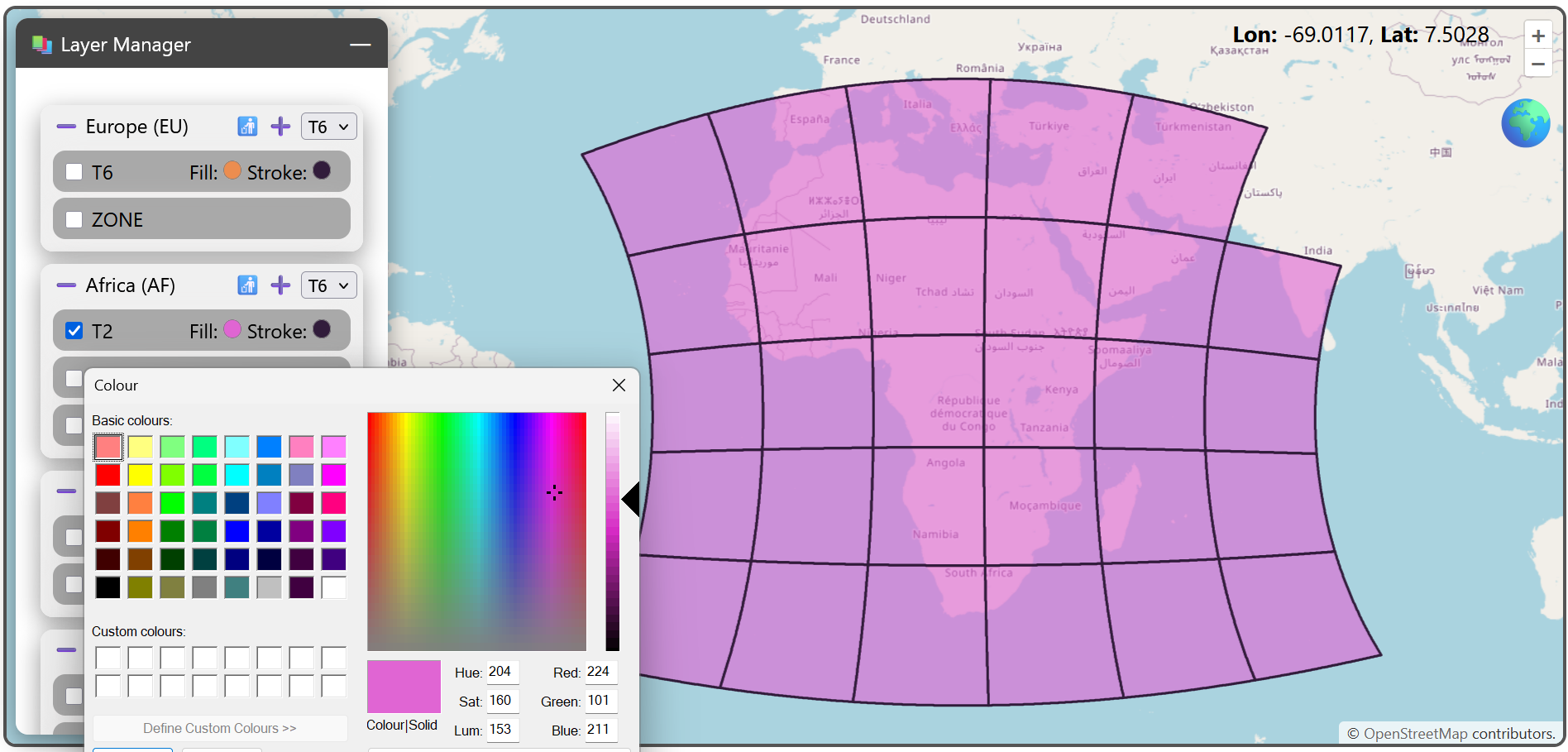Open the Africa T6 dropdown
1568x752 pixels.
coord(328,285)
